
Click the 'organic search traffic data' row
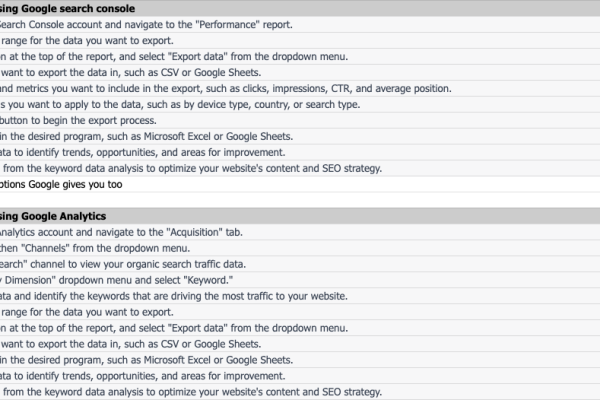coord(300,264)
